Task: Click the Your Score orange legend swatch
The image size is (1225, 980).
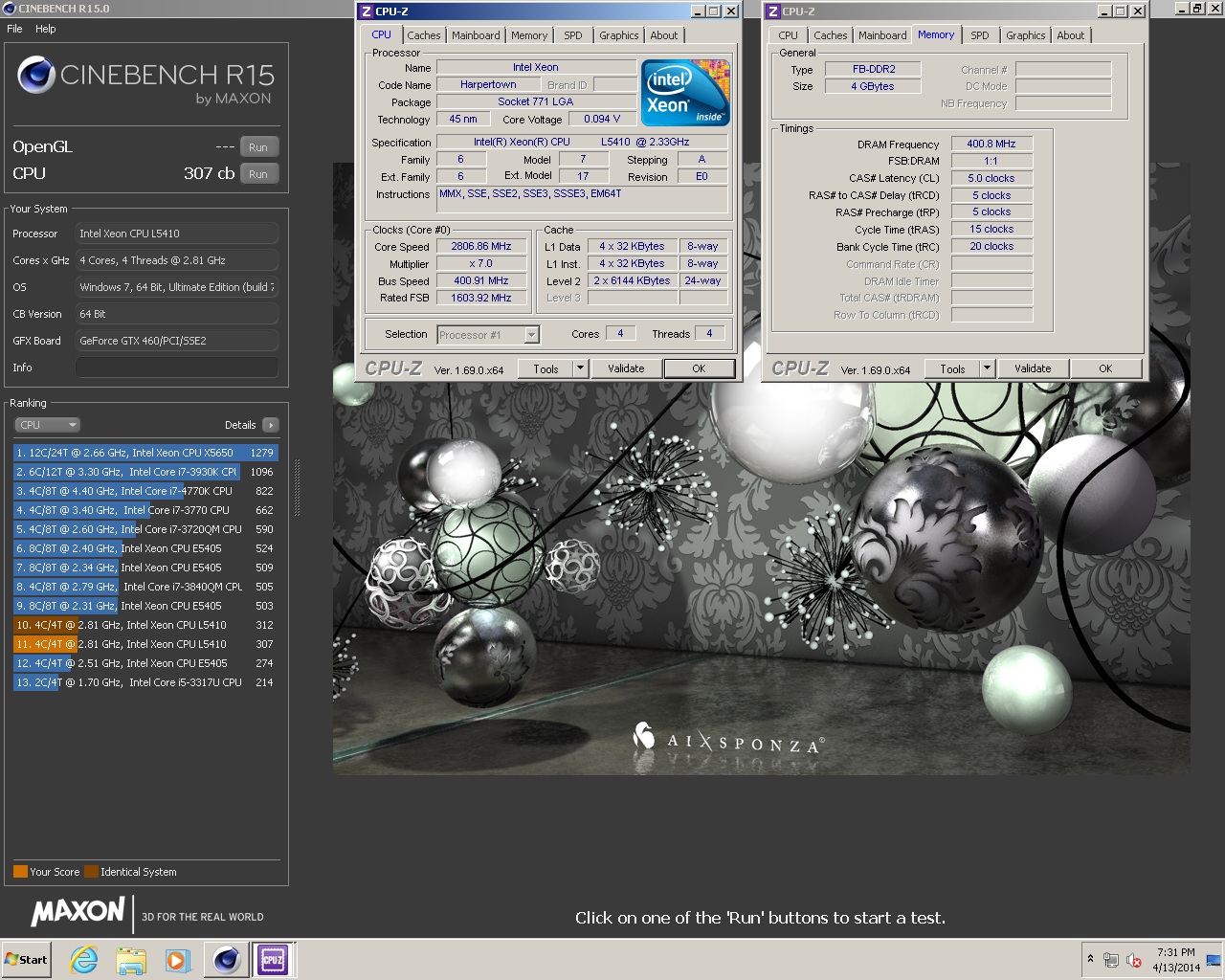Action: (20, 872)
